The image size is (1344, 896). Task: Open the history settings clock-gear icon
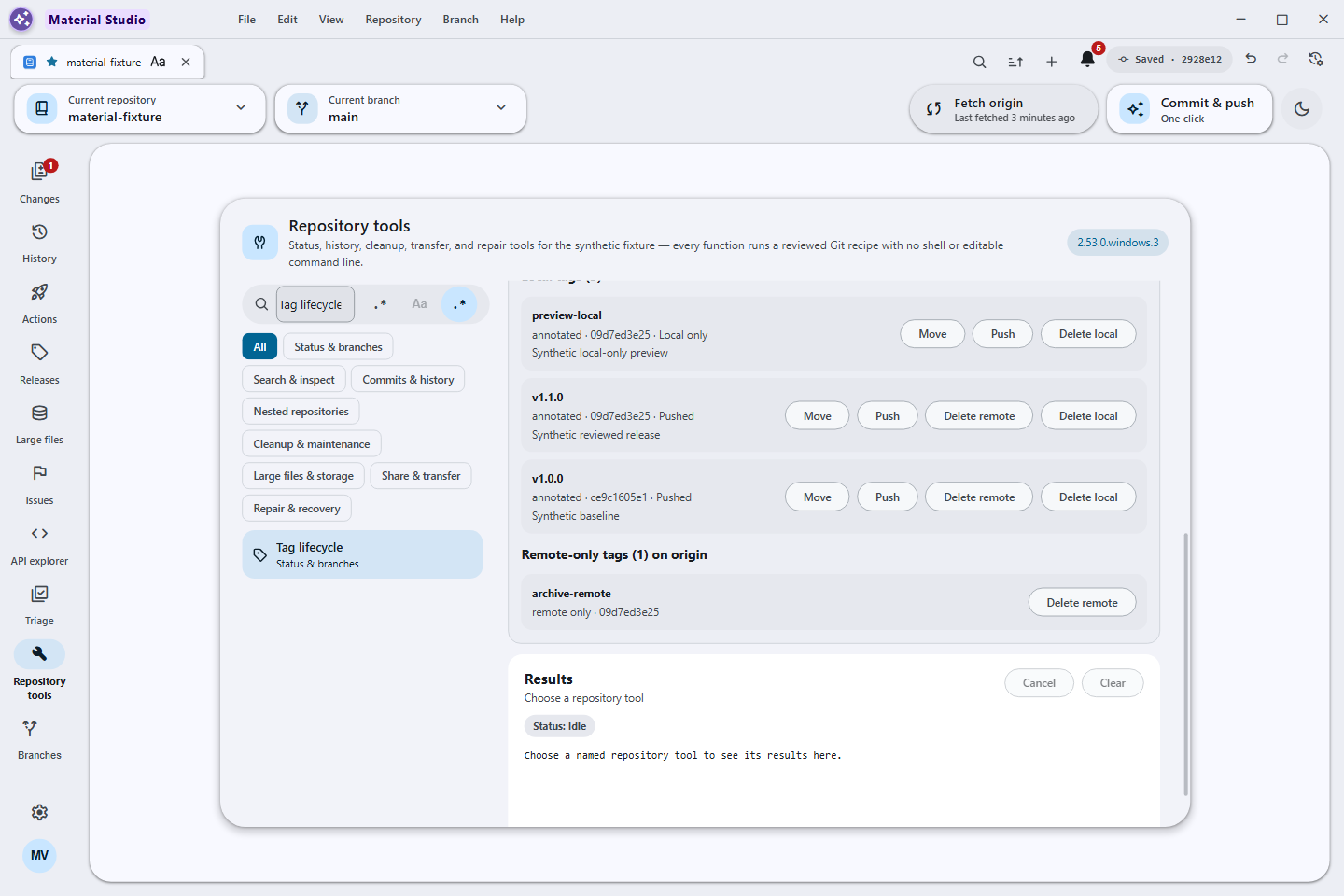tap(1316, 59)
